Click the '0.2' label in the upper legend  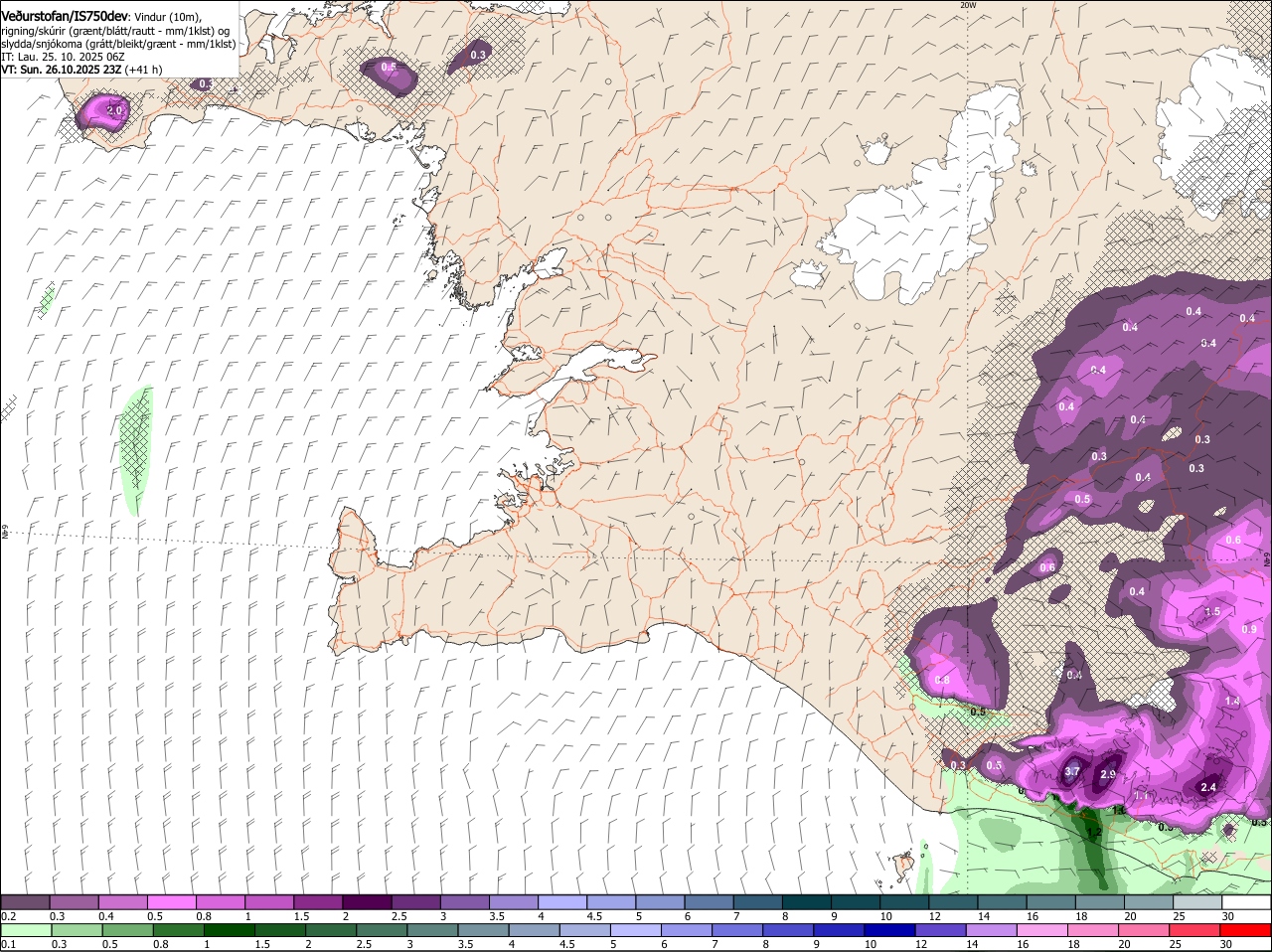(8, 916)
